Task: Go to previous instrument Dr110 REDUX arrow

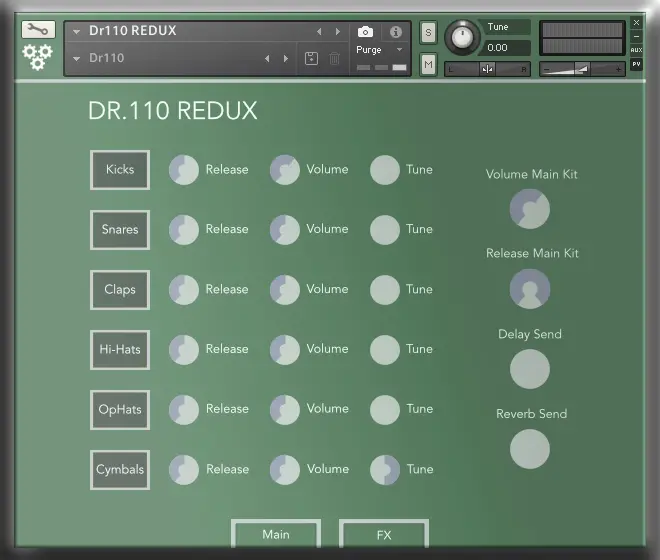Action: pos(319,32)
